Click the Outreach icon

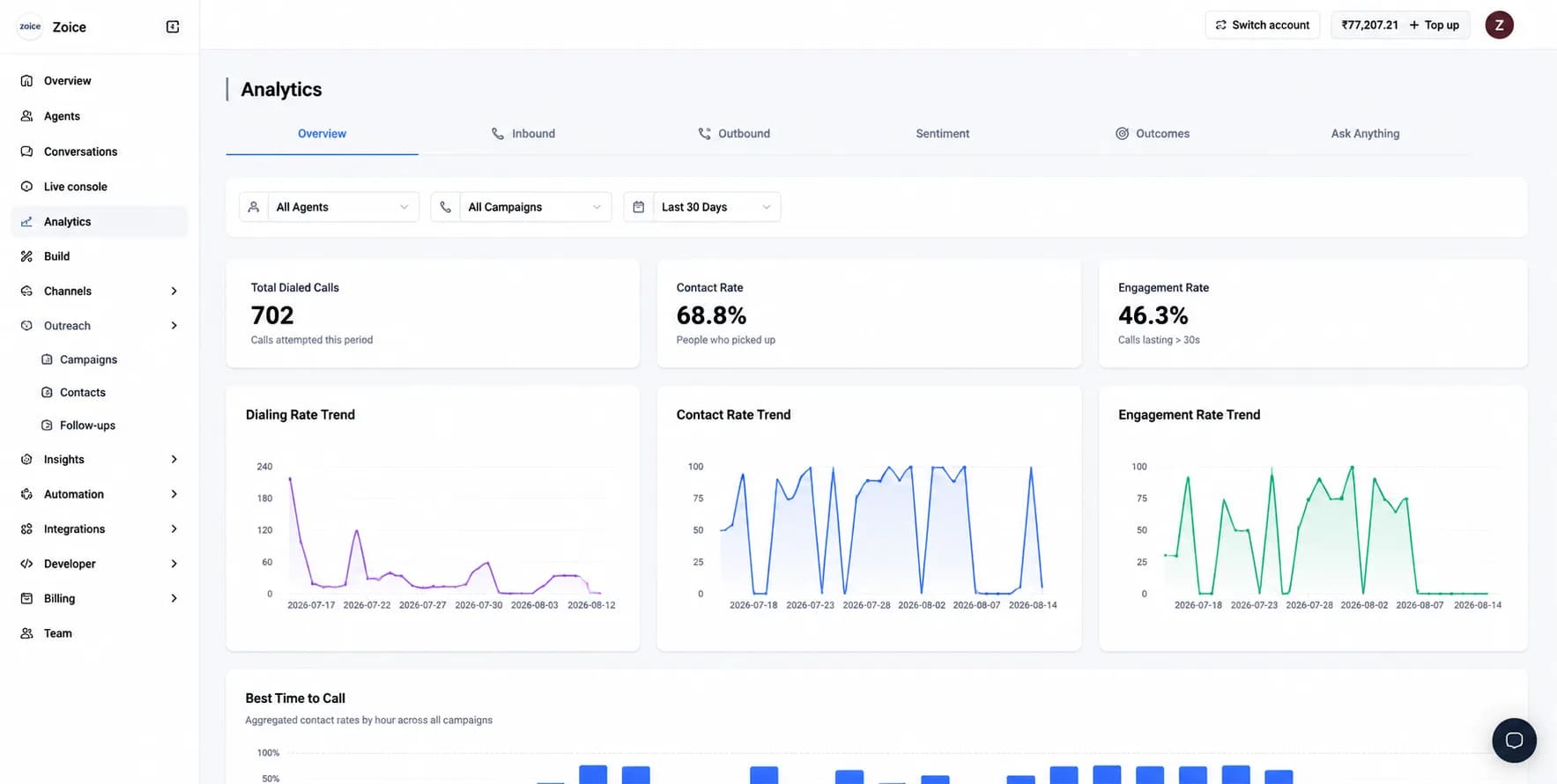26,326
